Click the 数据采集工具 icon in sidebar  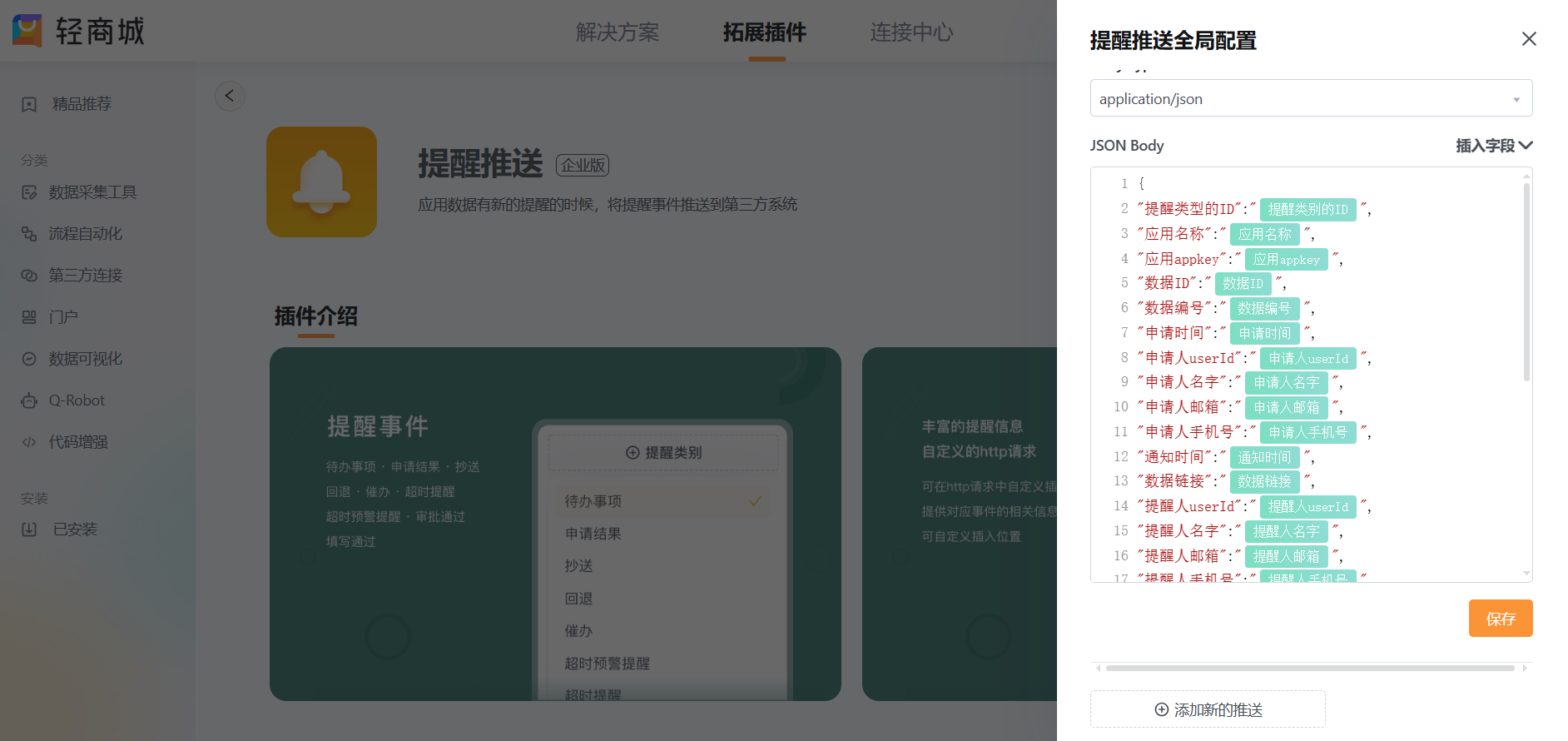click(x=29, y=192)
